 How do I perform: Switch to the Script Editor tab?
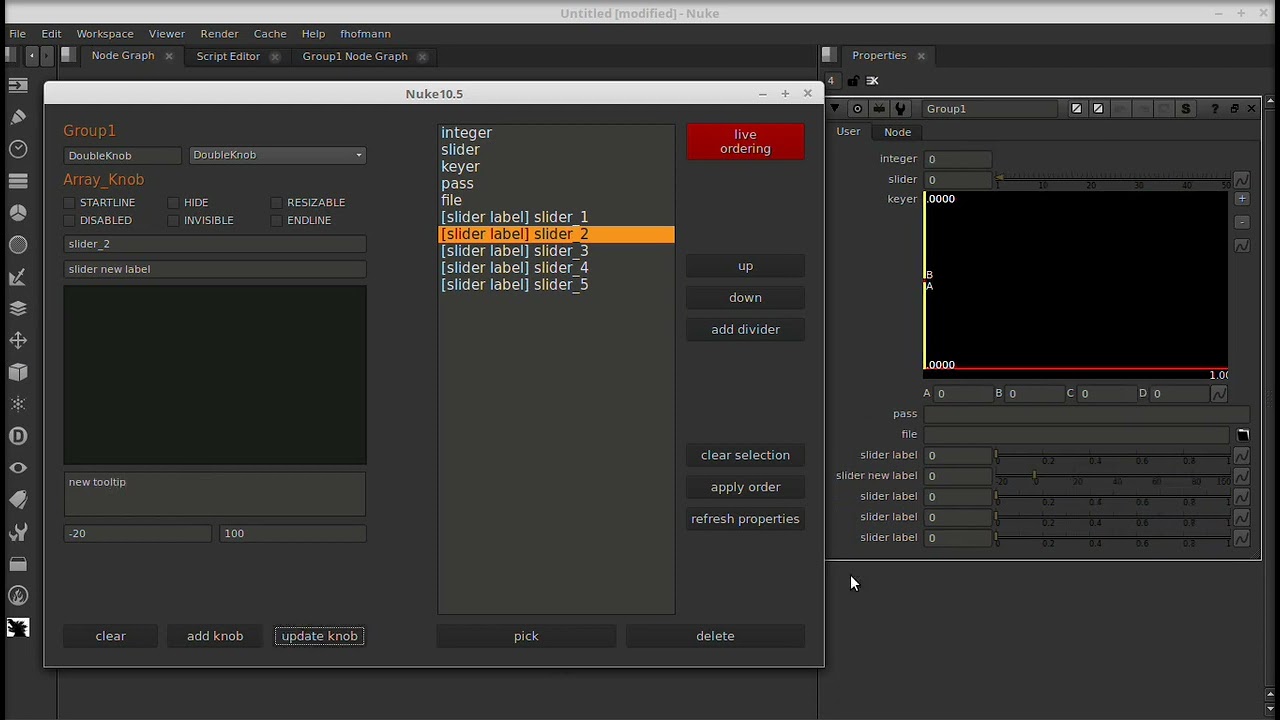pyautogui.click(x=228, y=56)
